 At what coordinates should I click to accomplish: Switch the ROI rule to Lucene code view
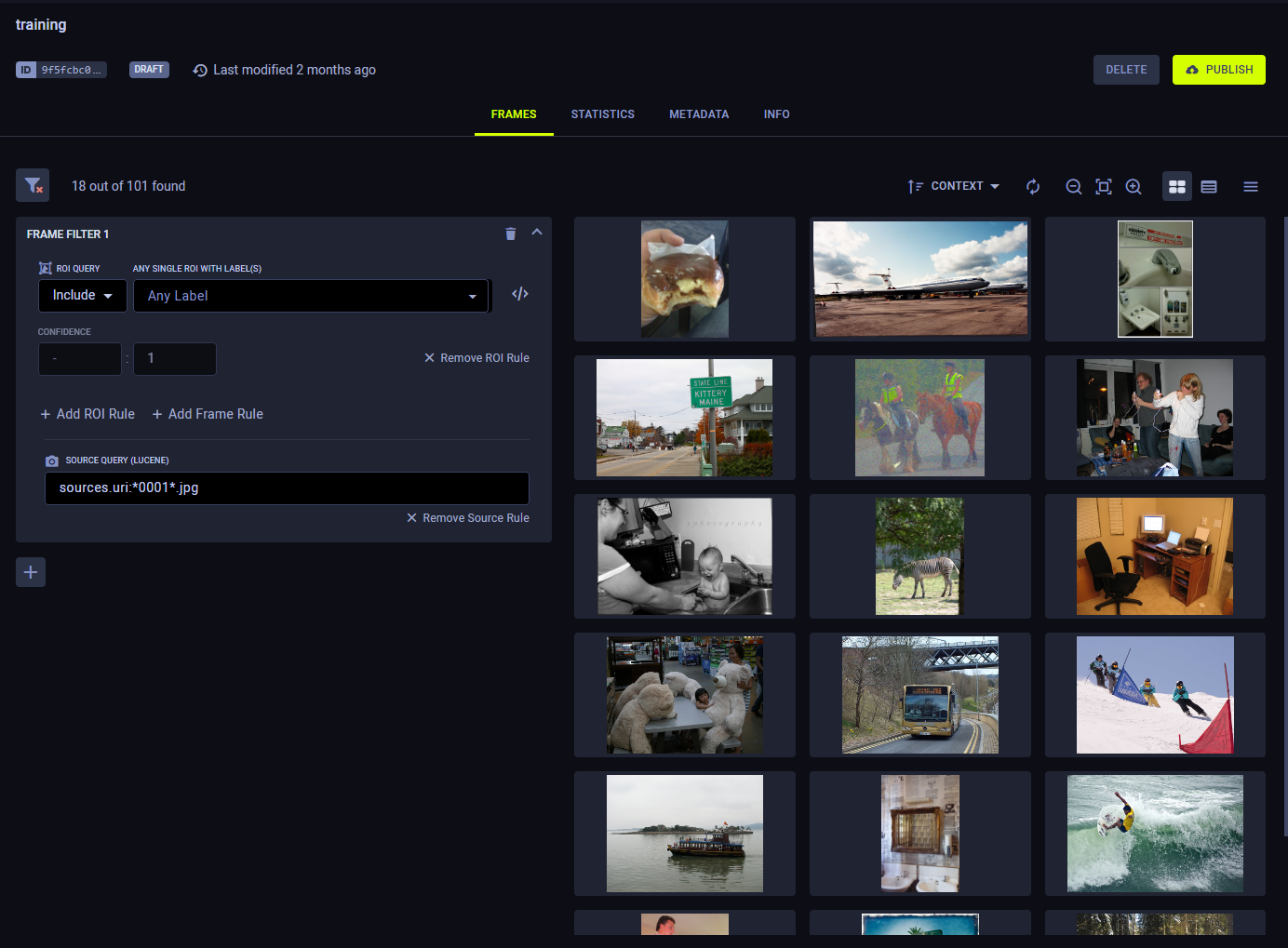pos(520,294)
